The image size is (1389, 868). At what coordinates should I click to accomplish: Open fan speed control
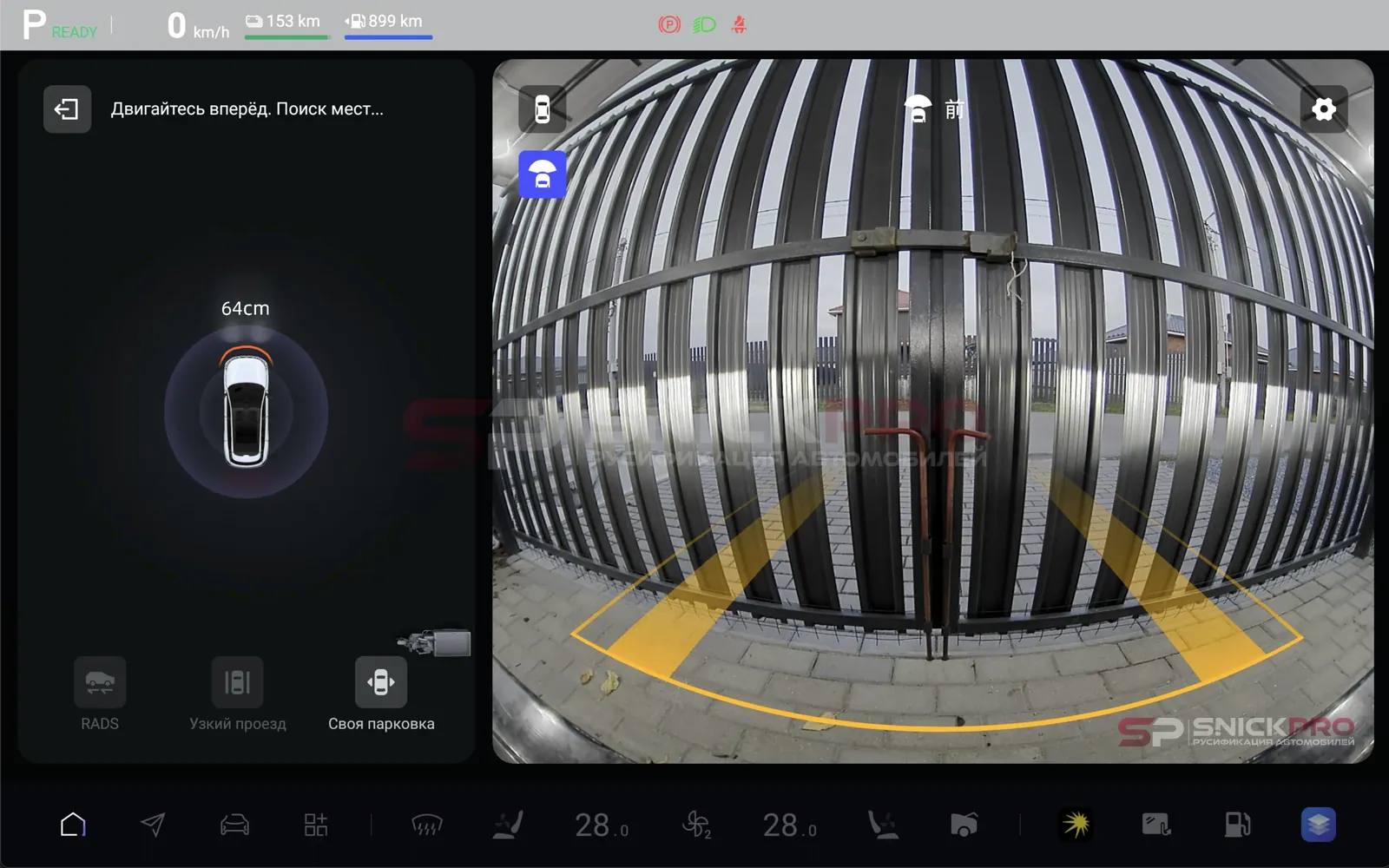(x=696, y=825)
